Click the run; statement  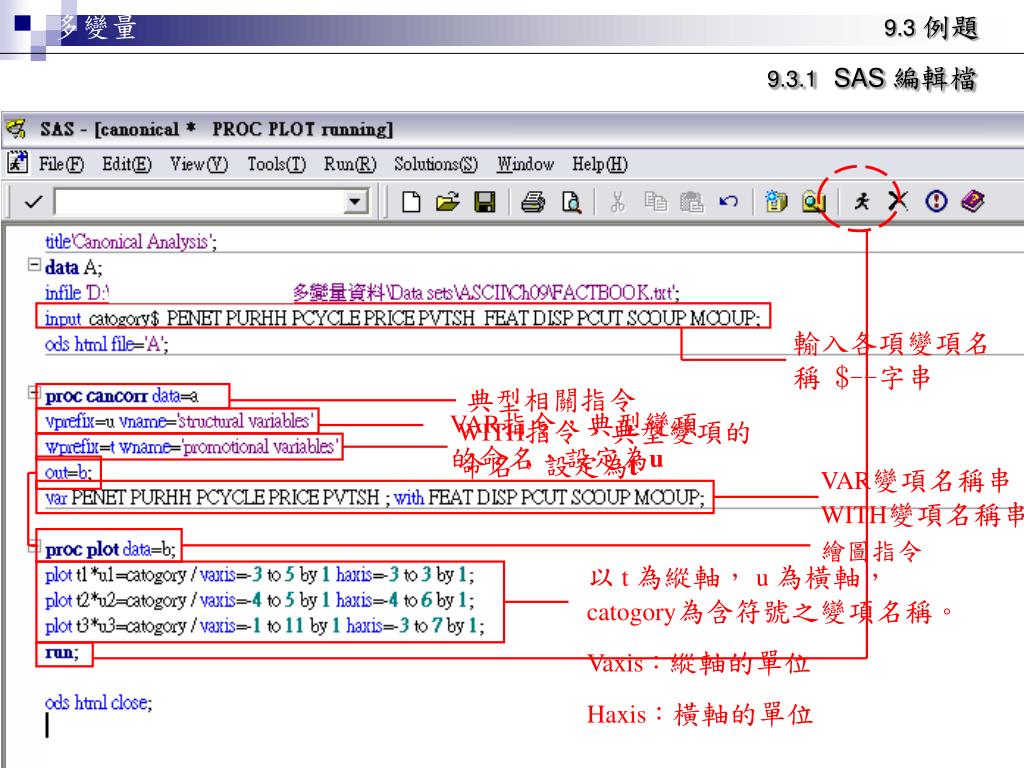pyautogui.click(x=62, y=652)
